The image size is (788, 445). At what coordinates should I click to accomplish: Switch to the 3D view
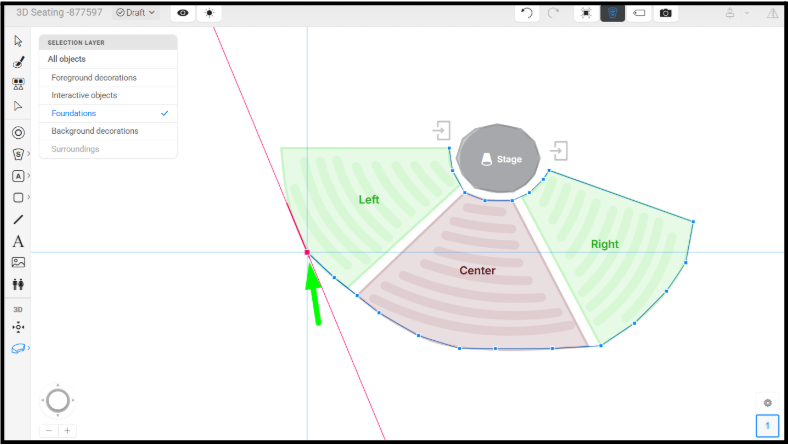click(18, 310)
